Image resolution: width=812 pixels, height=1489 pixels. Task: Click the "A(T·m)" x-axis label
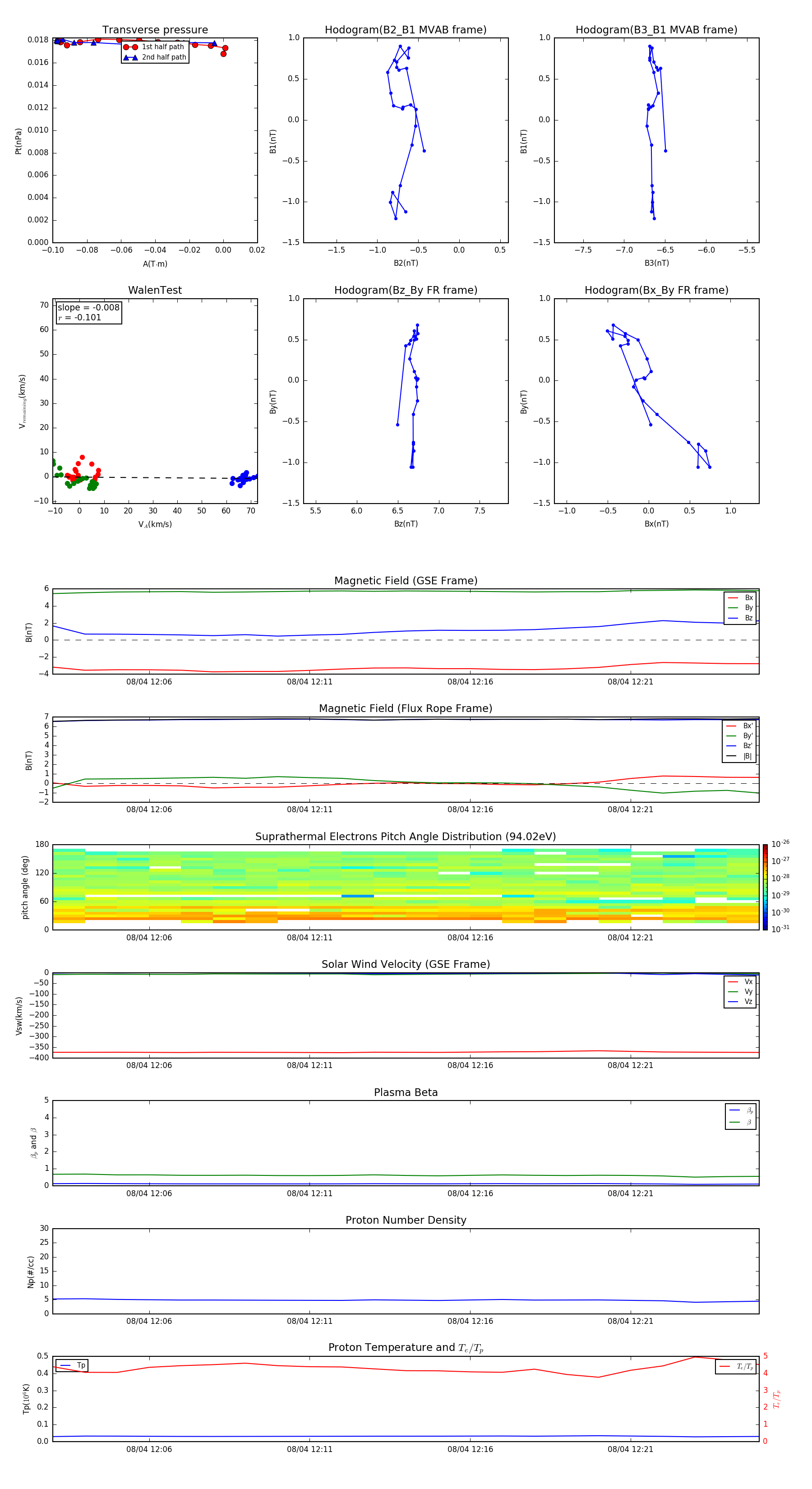[155, 264]
